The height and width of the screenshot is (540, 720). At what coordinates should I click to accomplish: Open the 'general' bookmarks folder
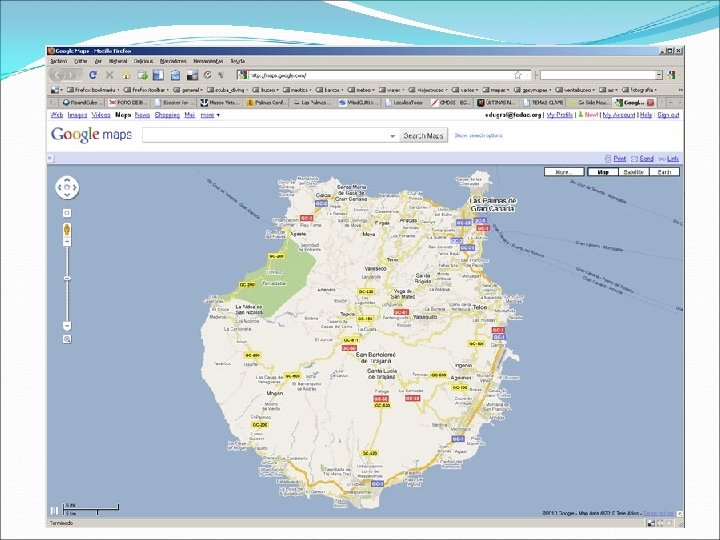189,90
